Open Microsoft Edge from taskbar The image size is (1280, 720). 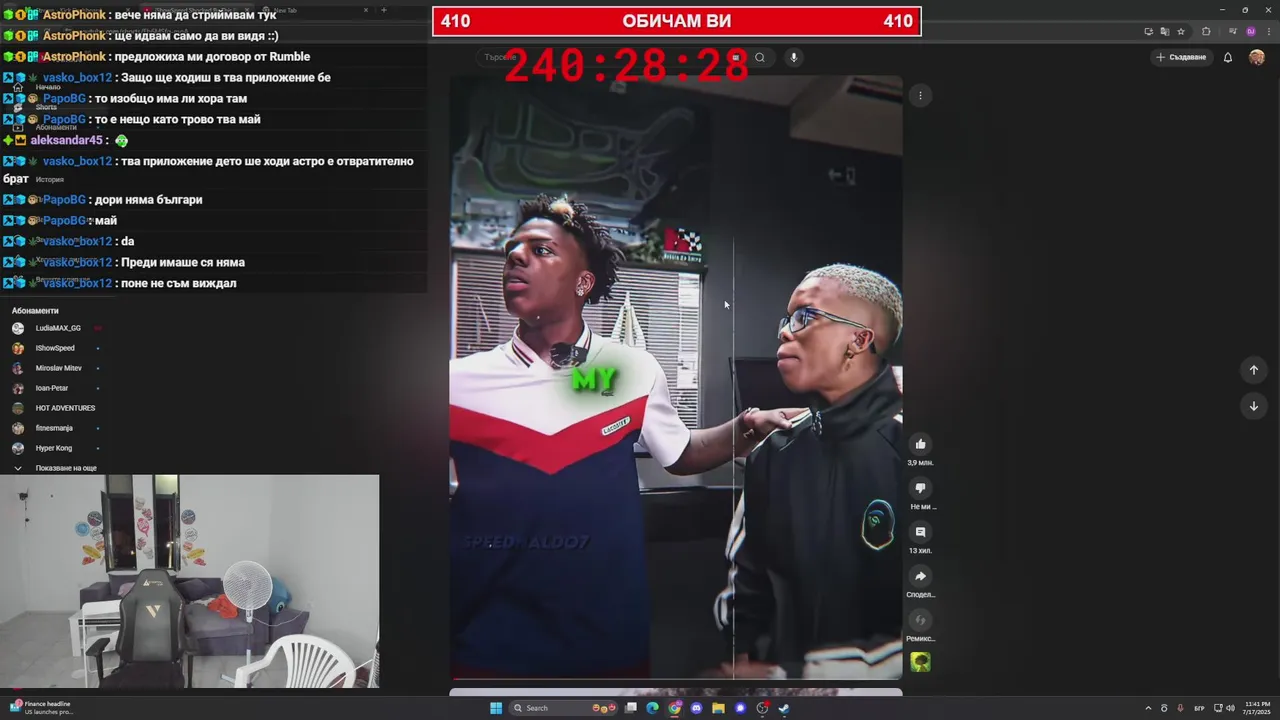pos(652,708)
